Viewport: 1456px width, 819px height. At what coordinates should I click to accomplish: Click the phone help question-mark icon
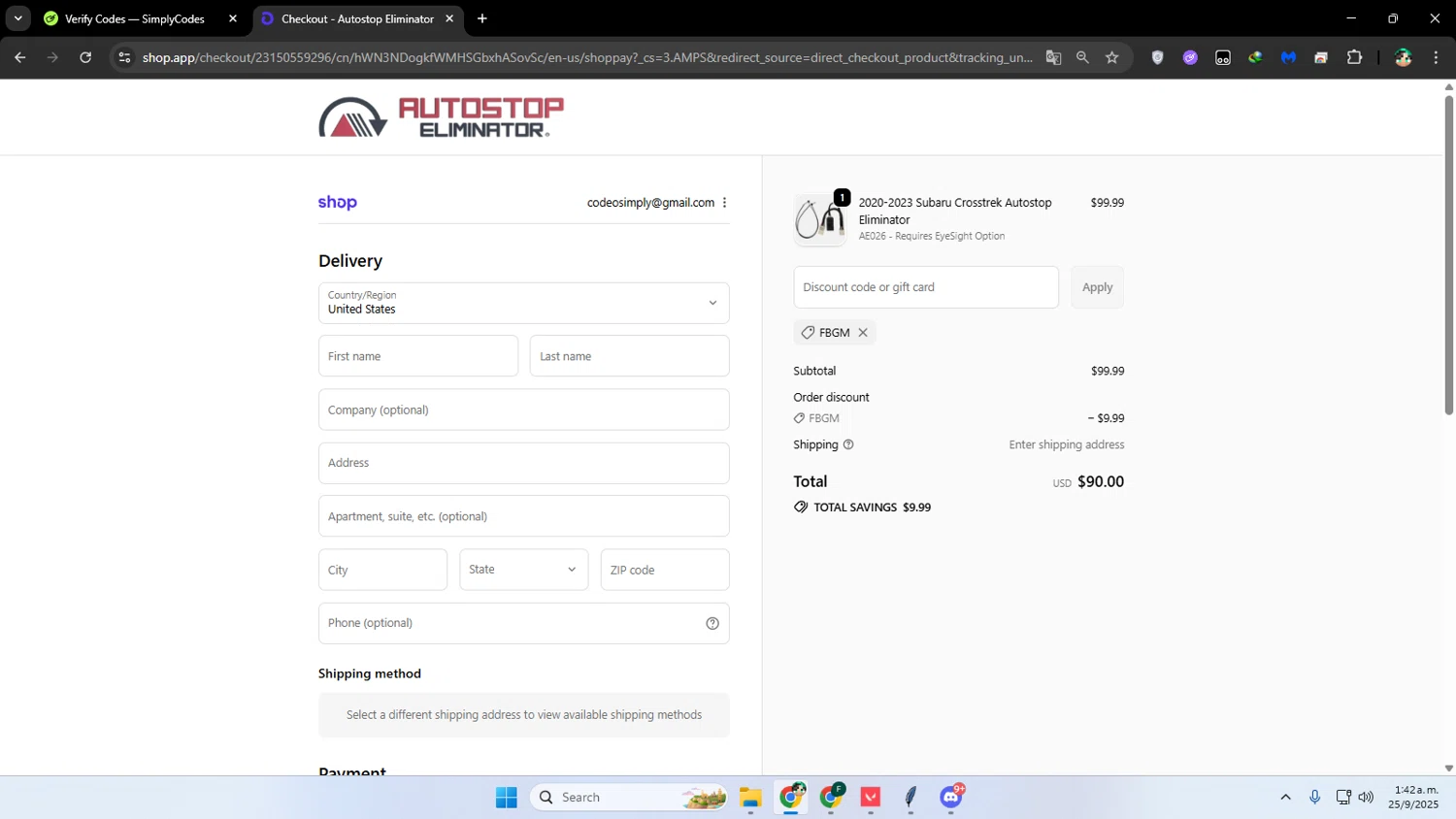[x=712, y=623]
